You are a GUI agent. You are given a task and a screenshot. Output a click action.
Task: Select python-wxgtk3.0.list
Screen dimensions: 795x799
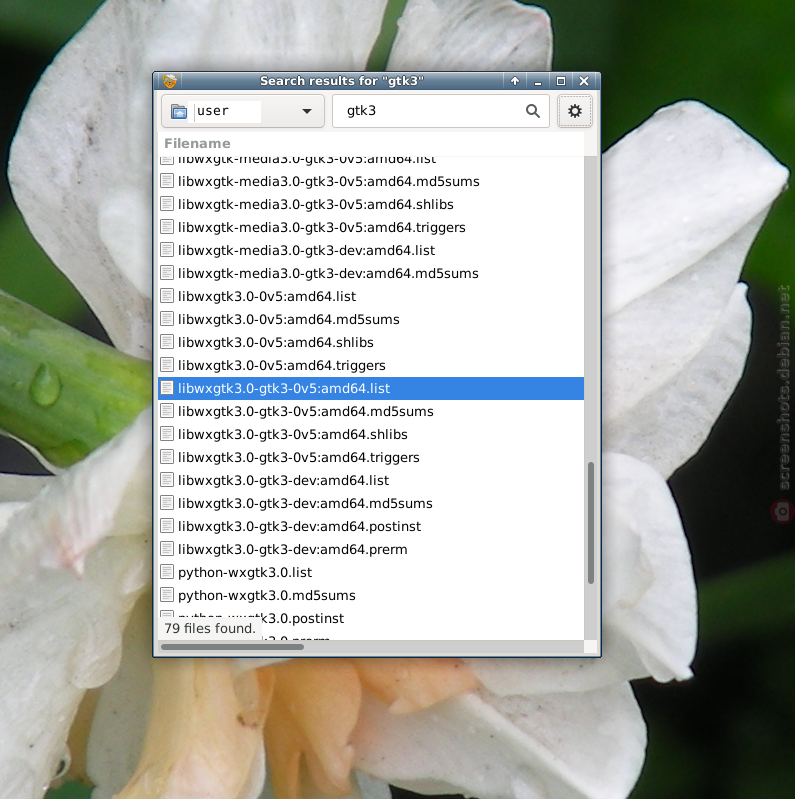point(372,572)
